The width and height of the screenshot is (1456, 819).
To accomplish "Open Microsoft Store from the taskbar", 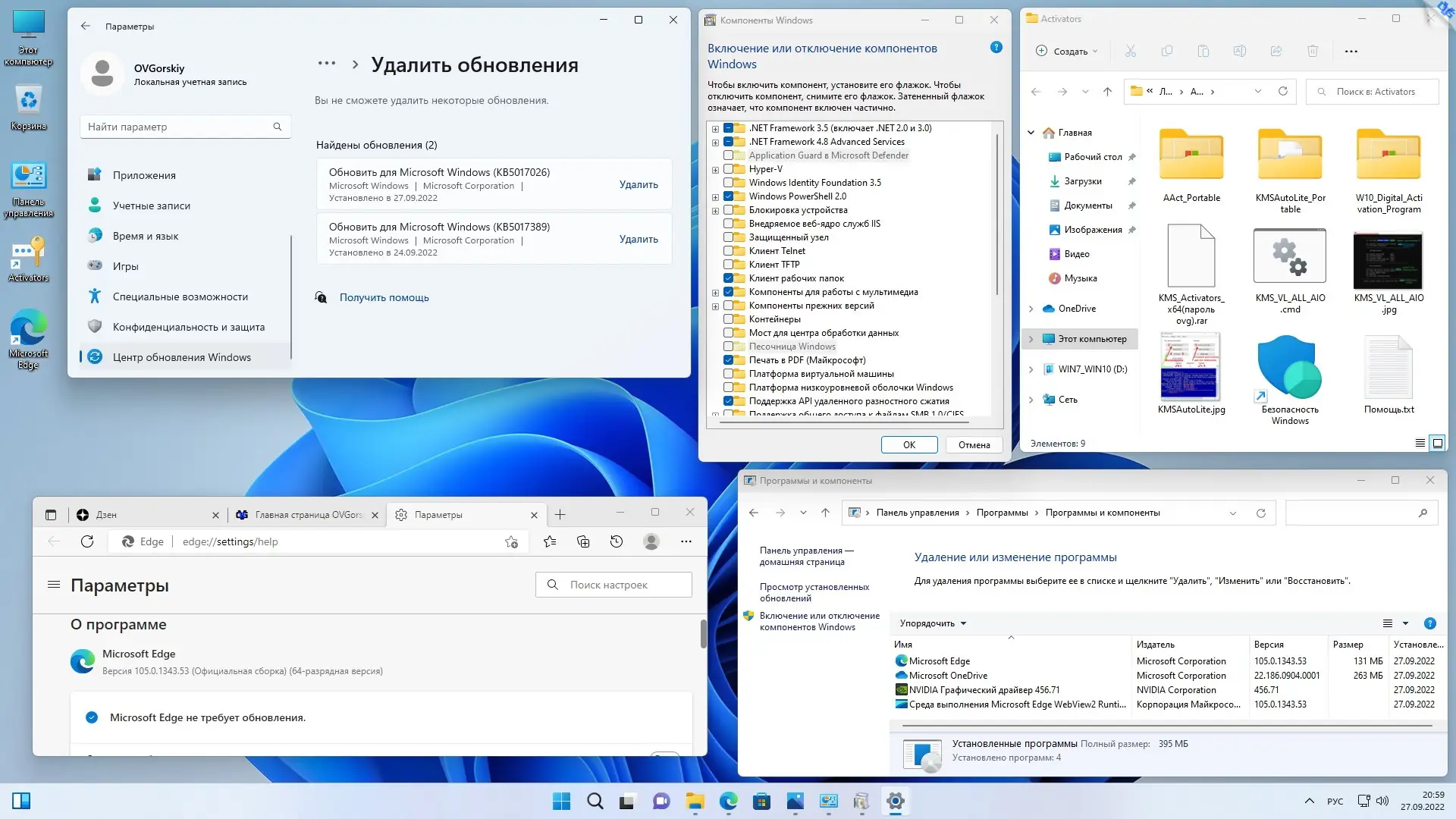I will pyautogui.click(x=761, y=801).
